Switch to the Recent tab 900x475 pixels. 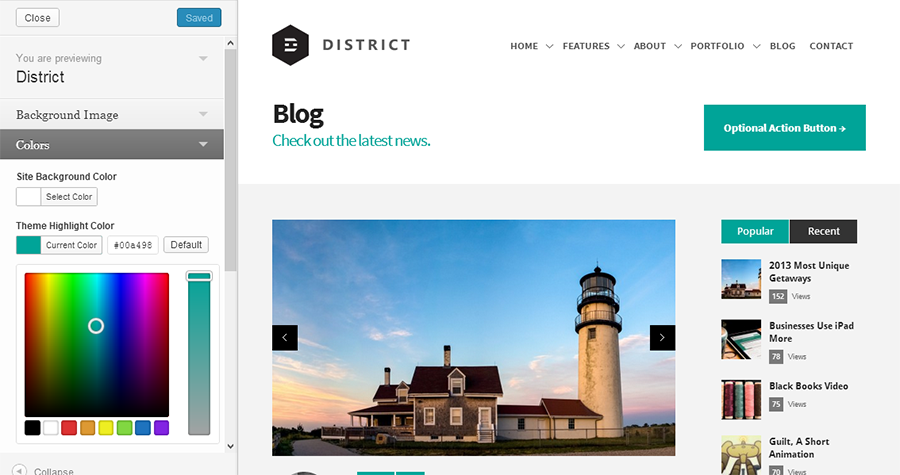pos(823,231)
